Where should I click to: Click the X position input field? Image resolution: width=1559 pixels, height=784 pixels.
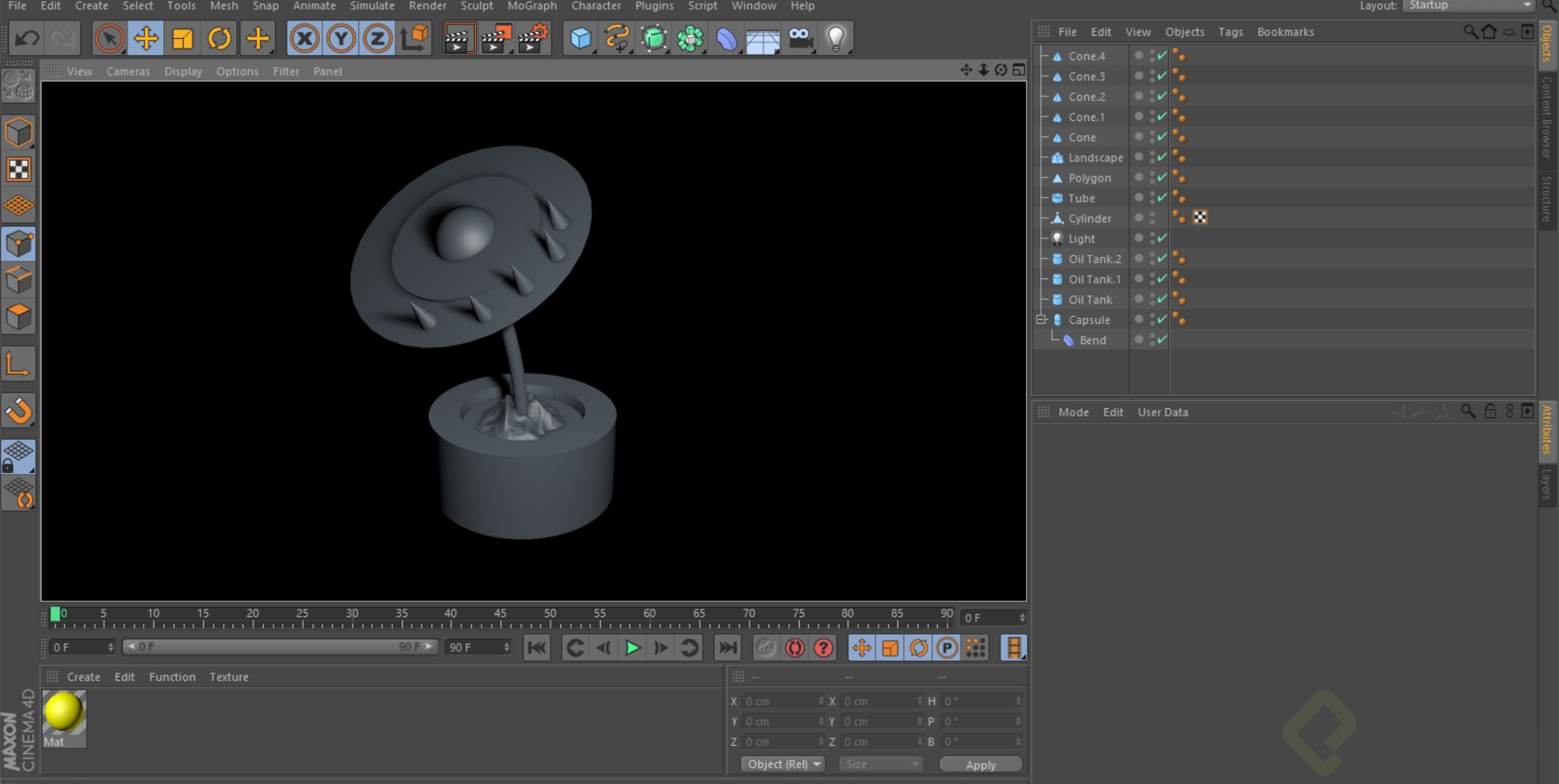click(x=781, y=701)
